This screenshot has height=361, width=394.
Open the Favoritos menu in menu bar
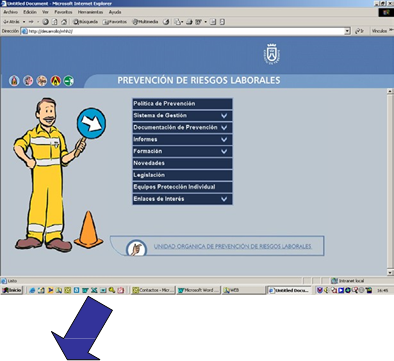(x=63, y=12)
